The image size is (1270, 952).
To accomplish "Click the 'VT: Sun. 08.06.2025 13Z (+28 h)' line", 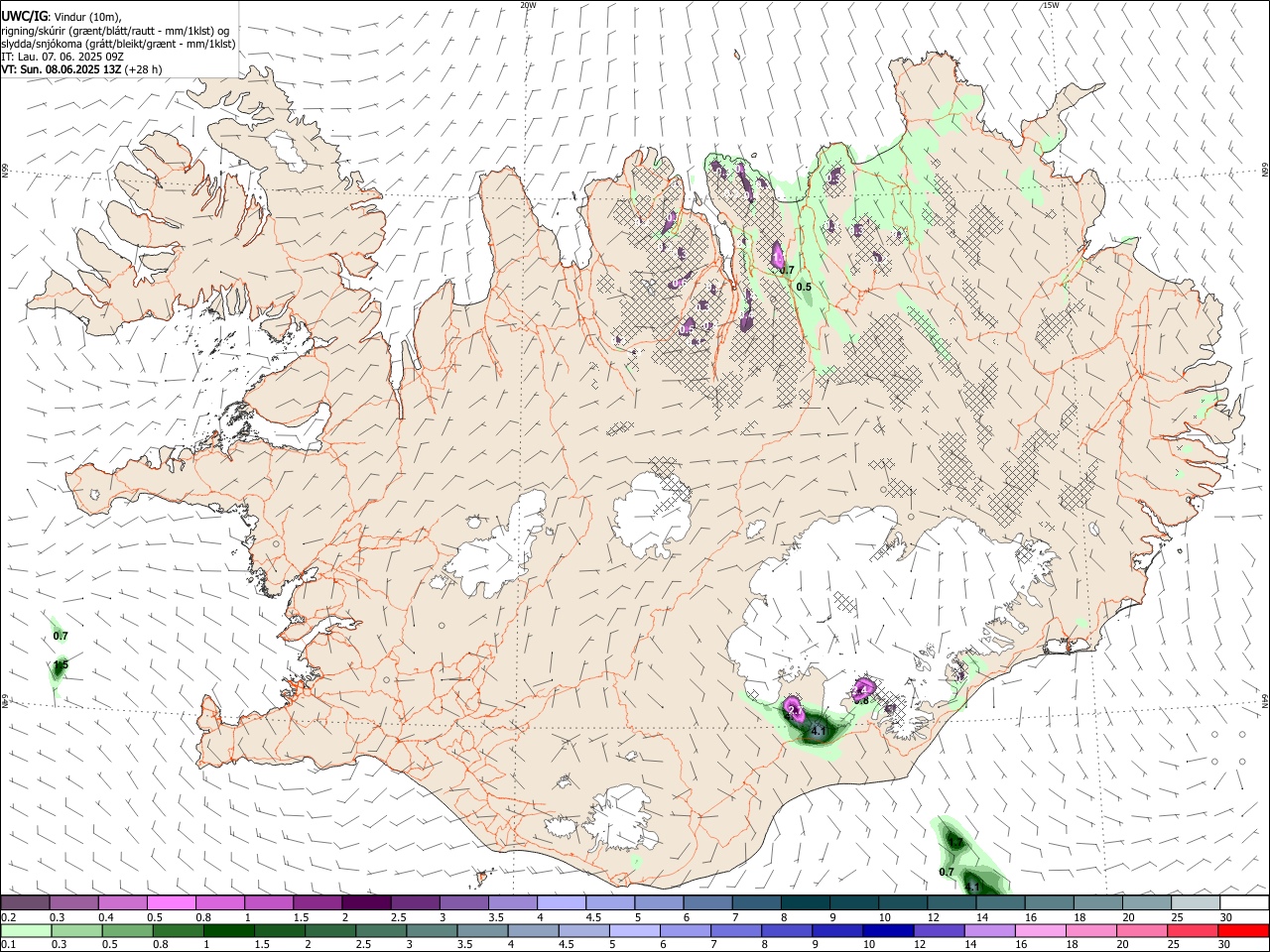I will [x=81, y=69].
